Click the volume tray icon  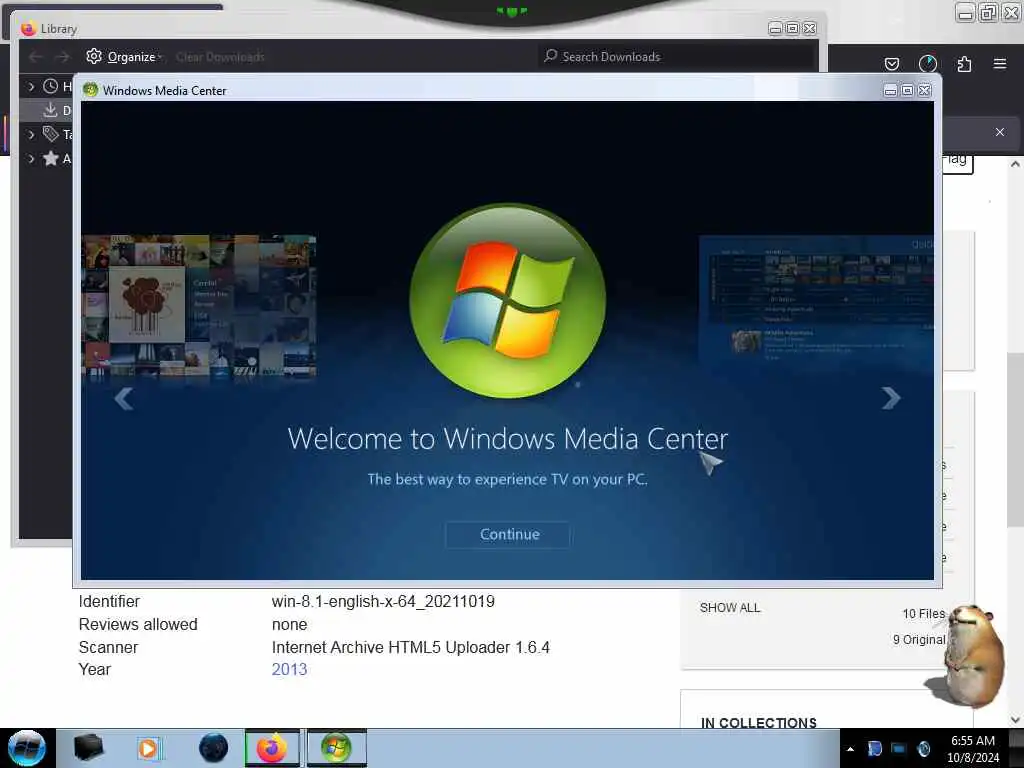point(923,749)
